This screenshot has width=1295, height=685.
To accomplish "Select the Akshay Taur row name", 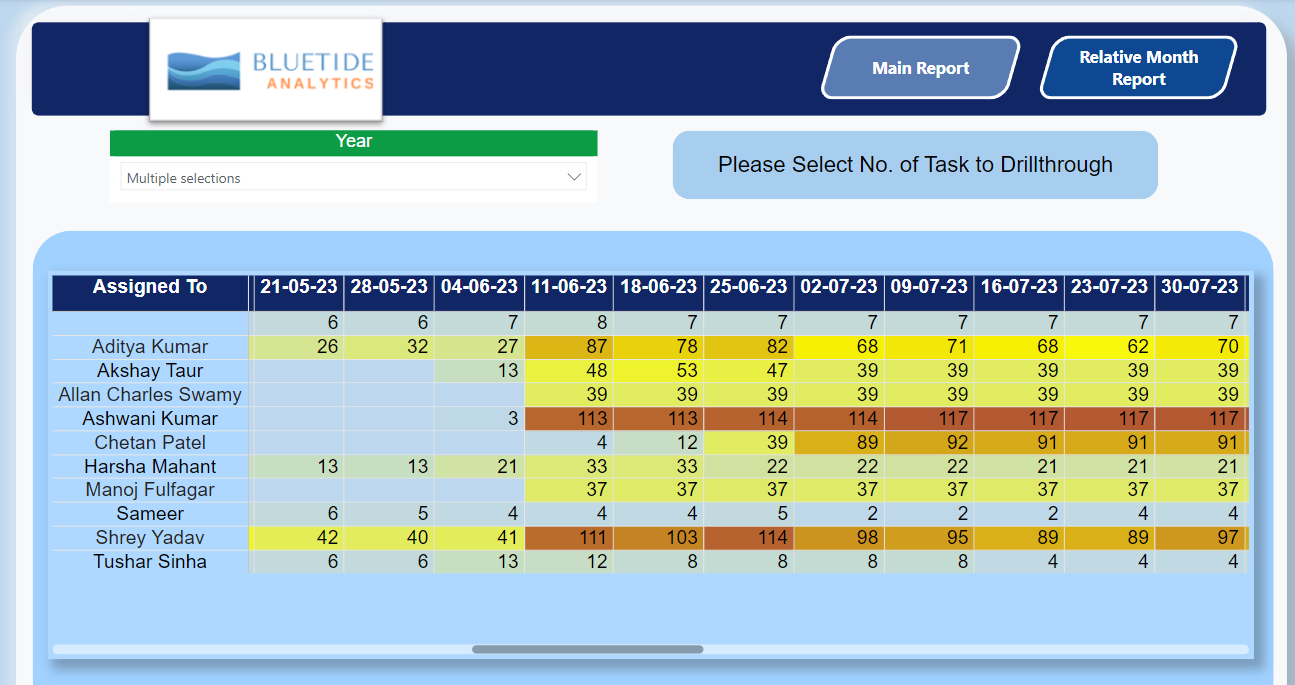I will coord(150,371).
